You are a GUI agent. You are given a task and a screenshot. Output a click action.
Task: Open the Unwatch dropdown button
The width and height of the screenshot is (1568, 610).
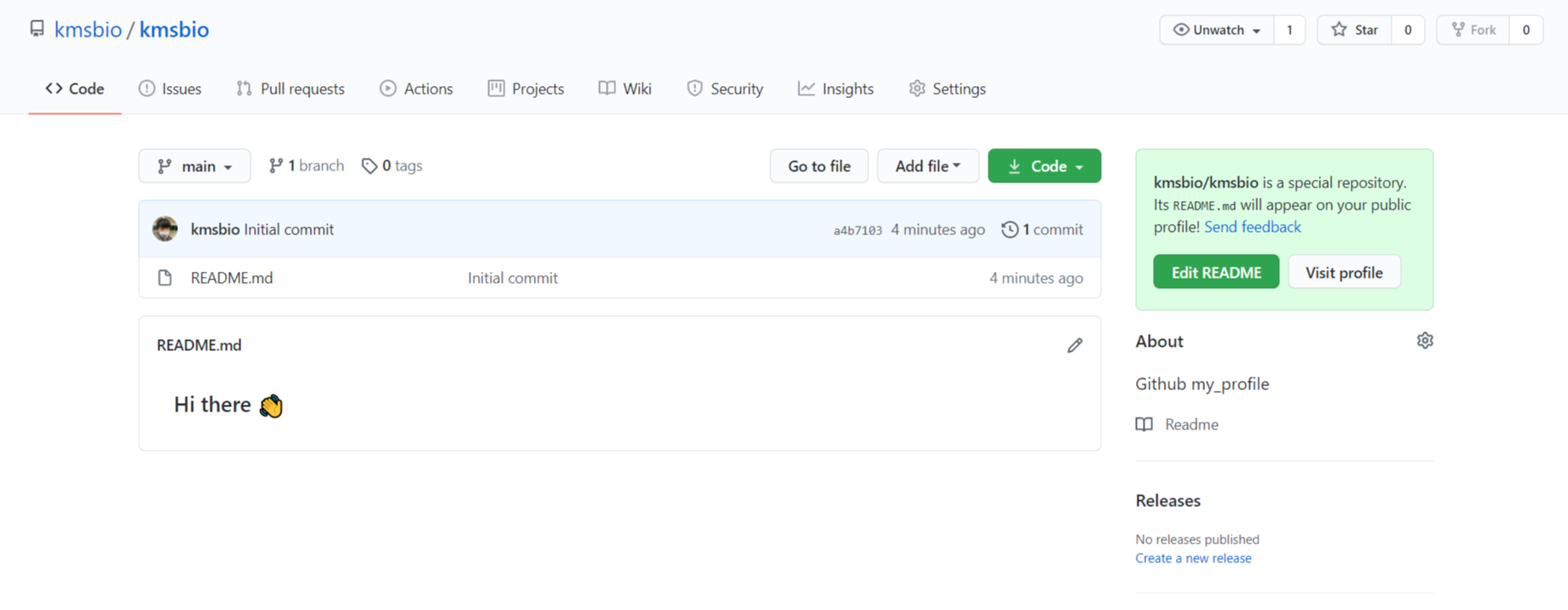pyautogui.click(x=1217, y=30)
